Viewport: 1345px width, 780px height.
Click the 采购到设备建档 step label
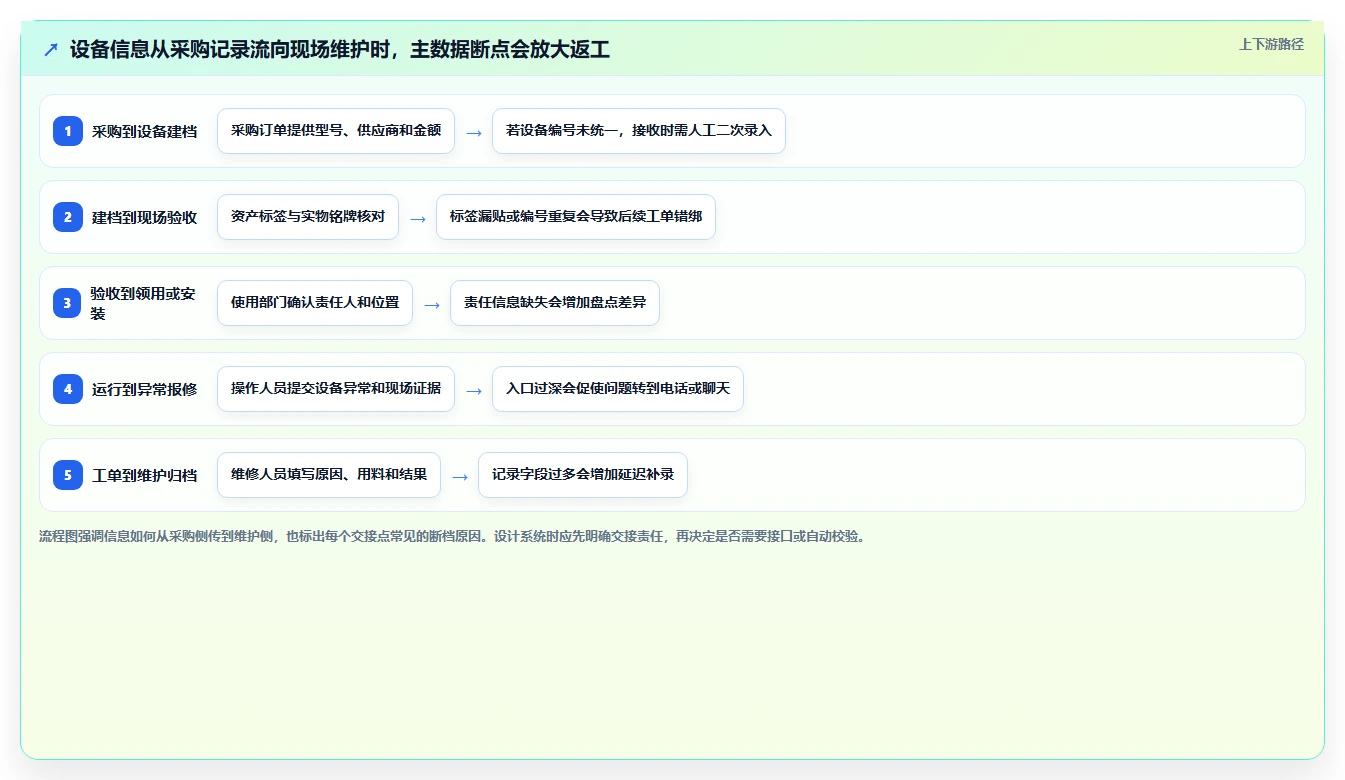click(x=144, y=131)
